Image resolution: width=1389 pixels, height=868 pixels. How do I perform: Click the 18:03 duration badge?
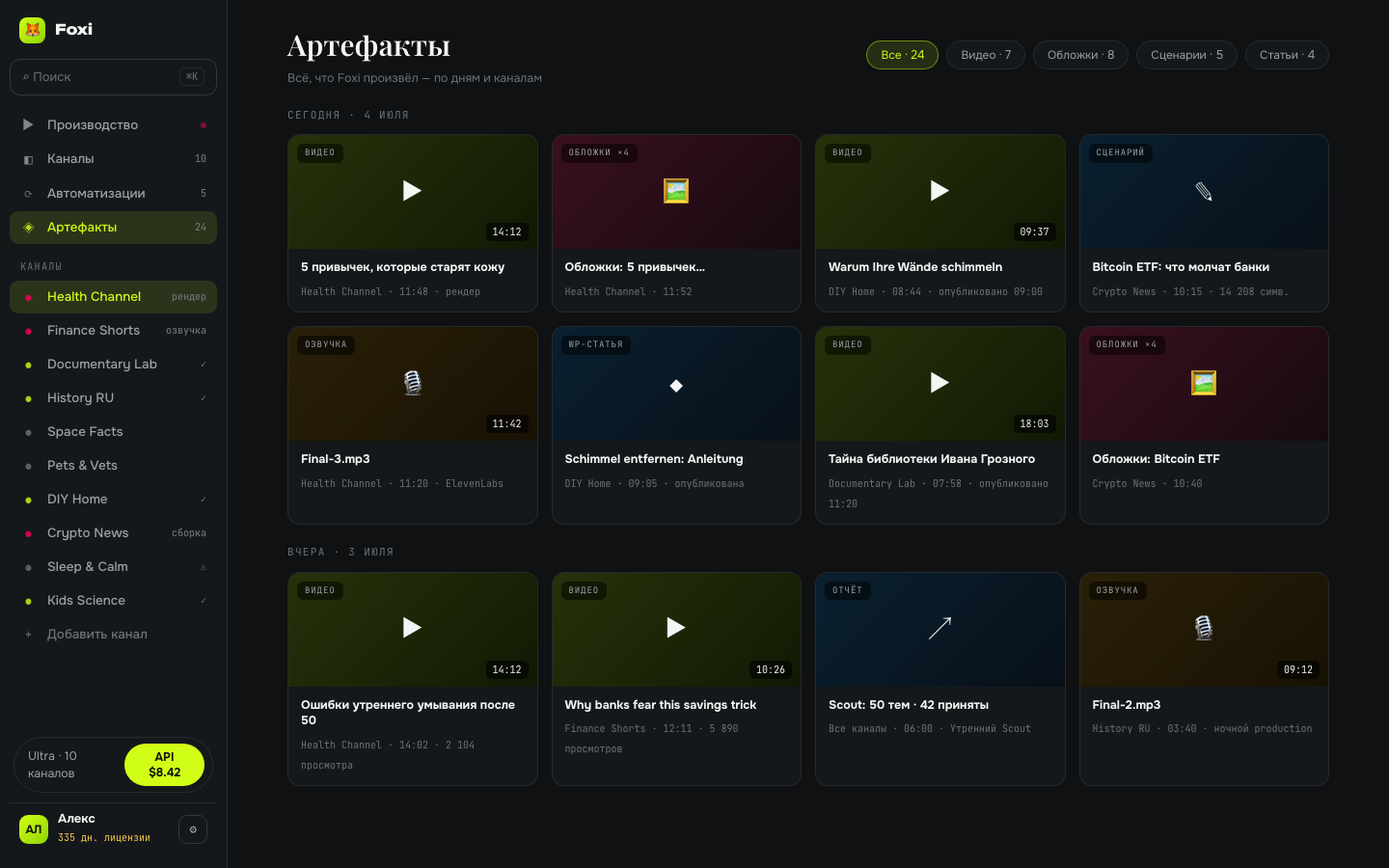coord(1034,424)
